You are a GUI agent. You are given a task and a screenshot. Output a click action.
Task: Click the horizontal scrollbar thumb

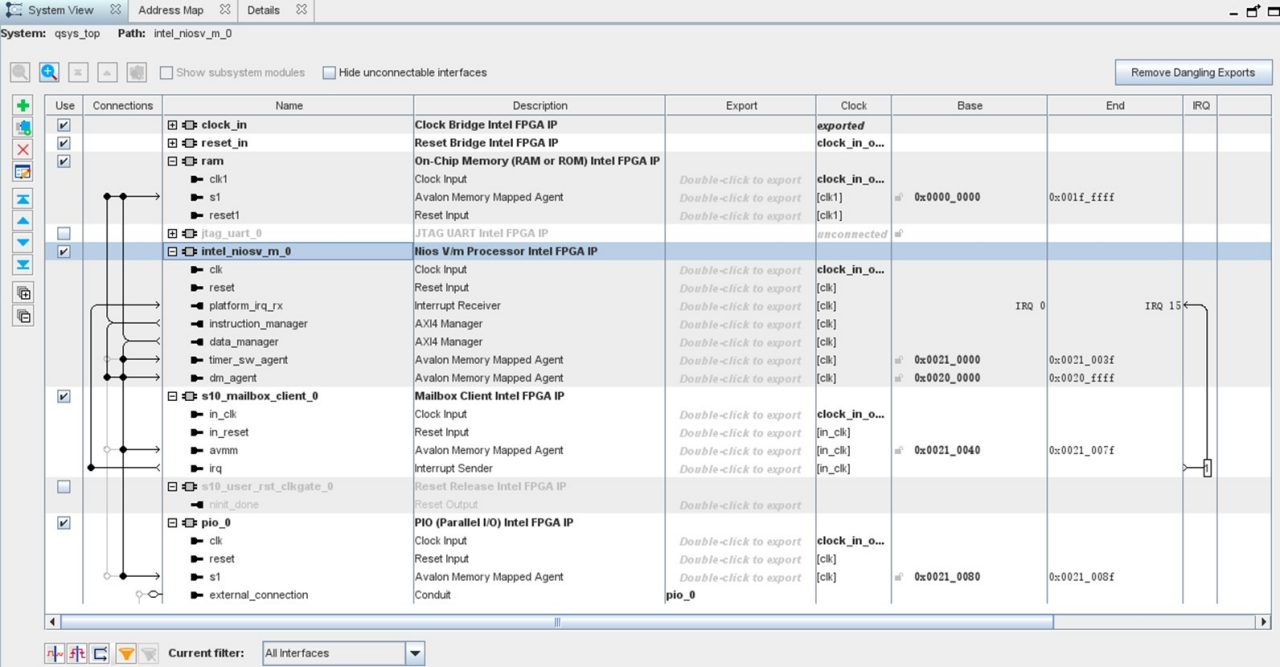coord(557,622)
